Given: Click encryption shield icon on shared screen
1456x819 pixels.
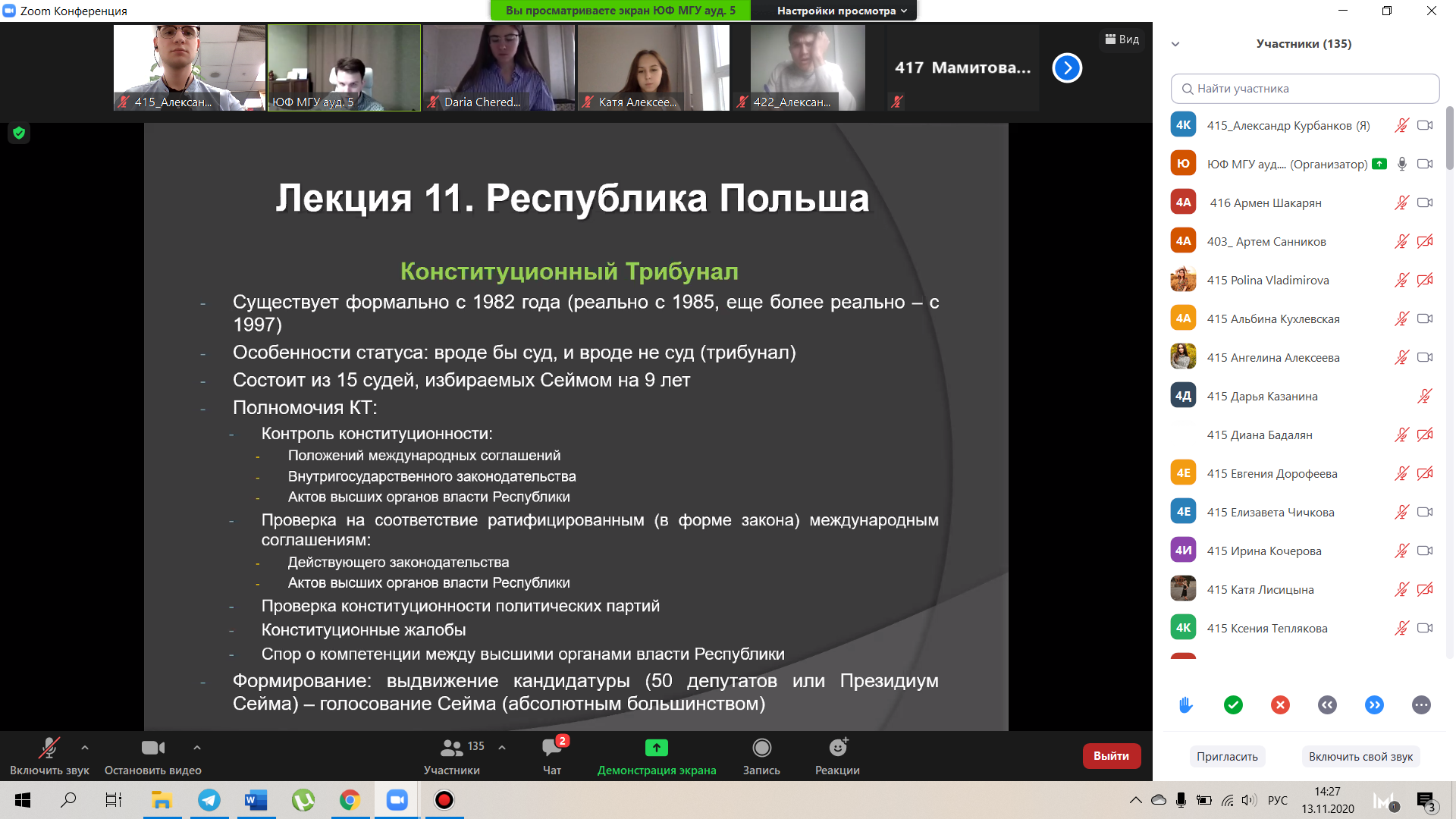Looking at the screenshot, I should pos(19,133).
